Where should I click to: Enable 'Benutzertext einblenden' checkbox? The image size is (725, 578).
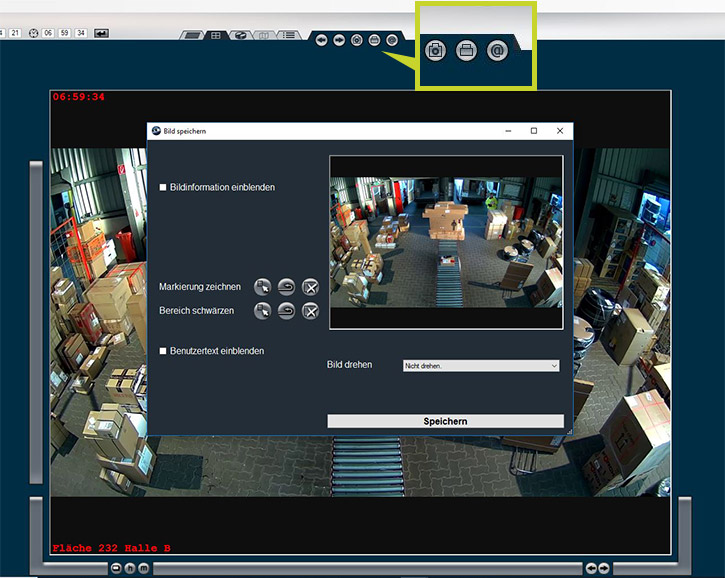pos(163,351)
